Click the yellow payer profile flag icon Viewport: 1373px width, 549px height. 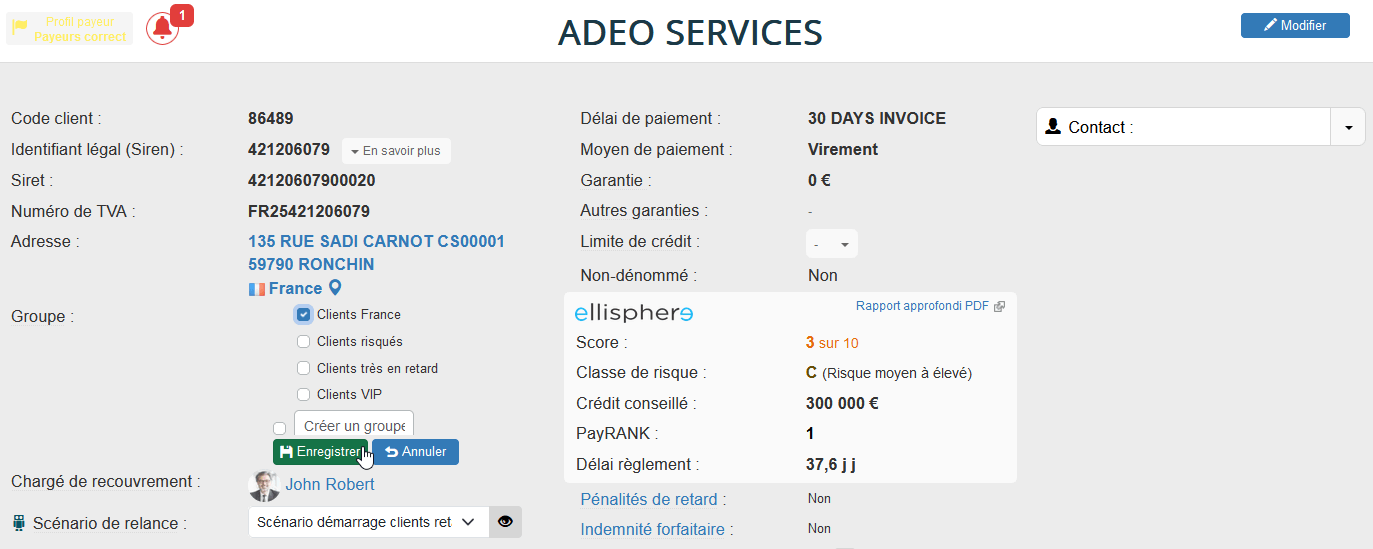(20, 28)
